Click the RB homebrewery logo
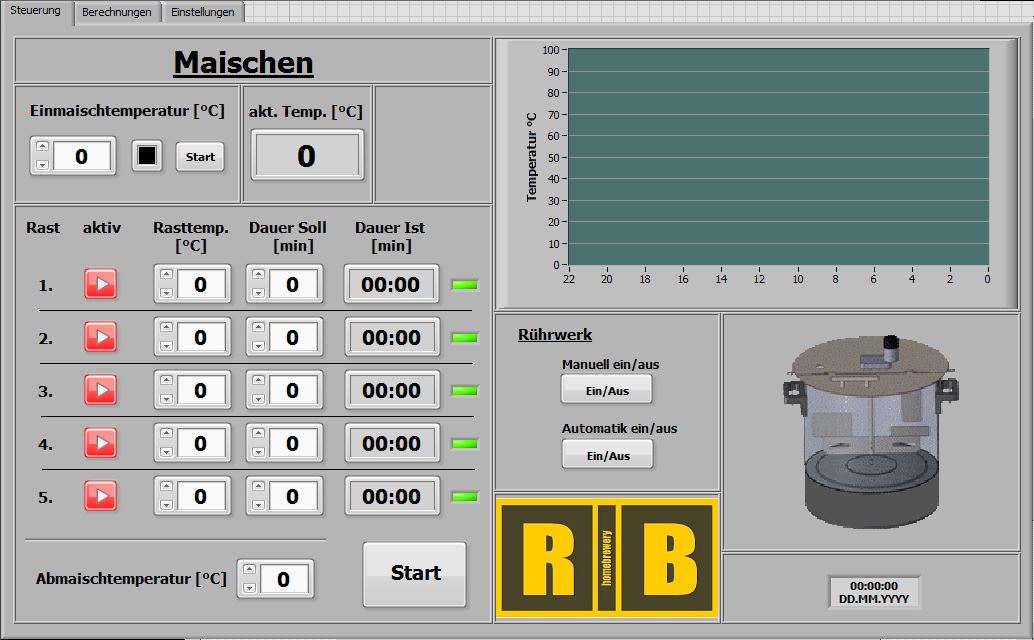The width and height of the screenshot is (1034, 640). 607,557
